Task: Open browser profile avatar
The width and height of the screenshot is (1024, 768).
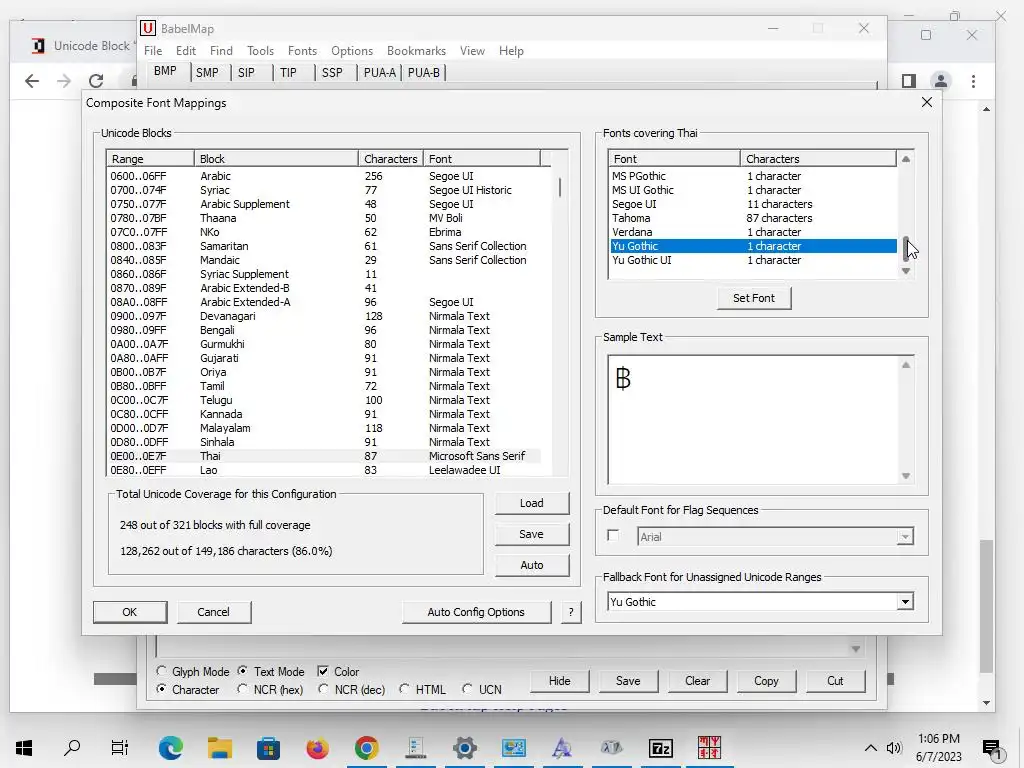Action: pyautogui.click(x=940, y=81)
